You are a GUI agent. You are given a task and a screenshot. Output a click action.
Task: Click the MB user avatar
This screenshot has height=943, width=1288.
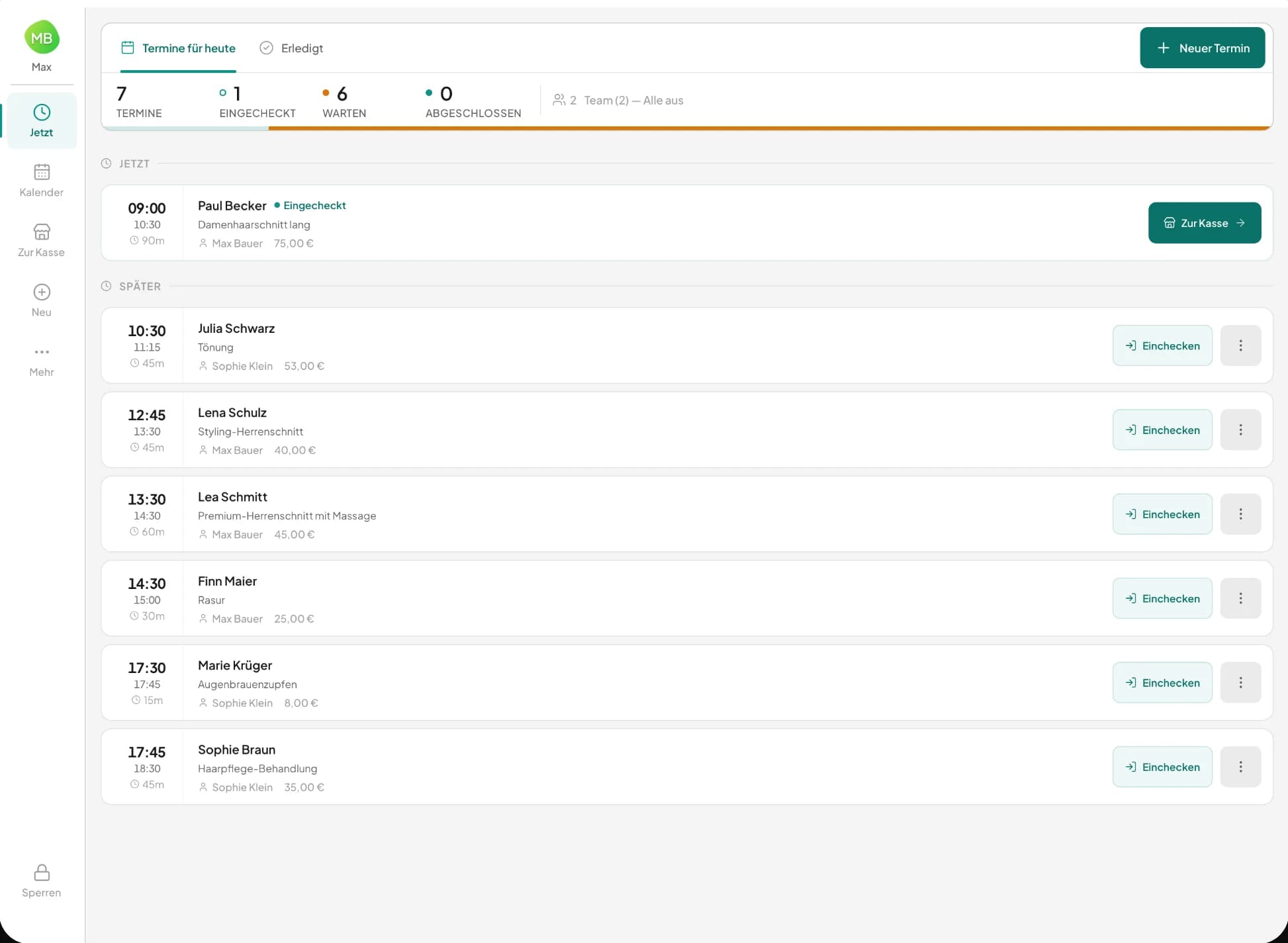pyautogui.click(x=42, y=38)
